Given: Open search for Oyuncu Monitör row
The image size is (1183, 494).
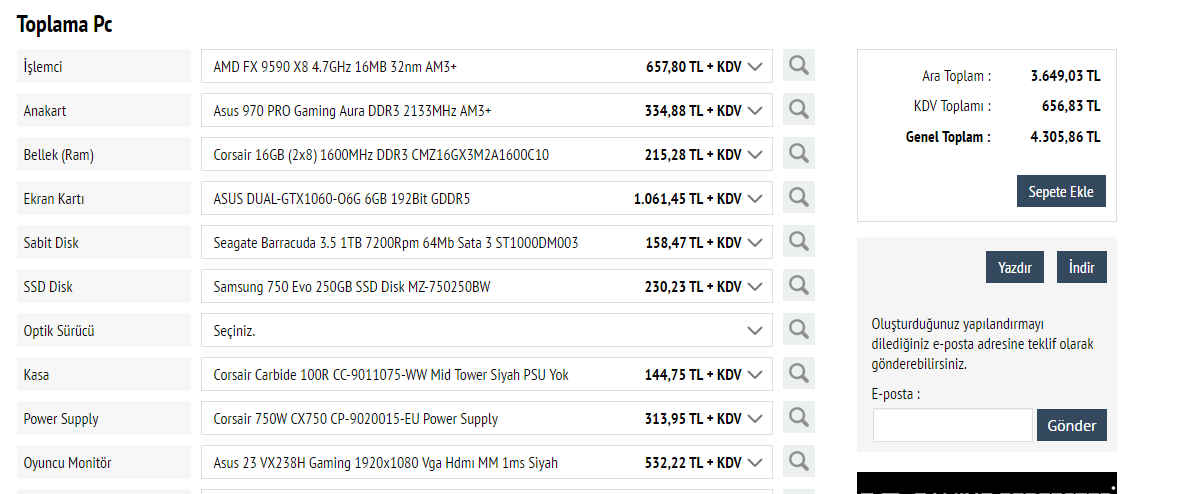Looking at the screenshot, I should coord(798,462).
